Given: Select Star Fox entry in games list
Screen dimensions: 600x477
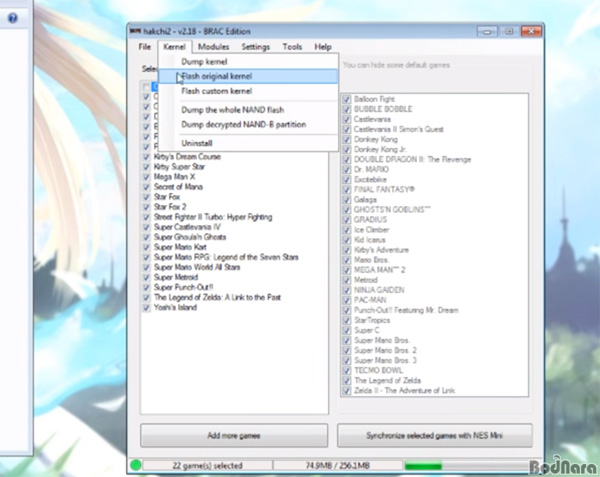Looking at the screenshot, I should 167,197.
